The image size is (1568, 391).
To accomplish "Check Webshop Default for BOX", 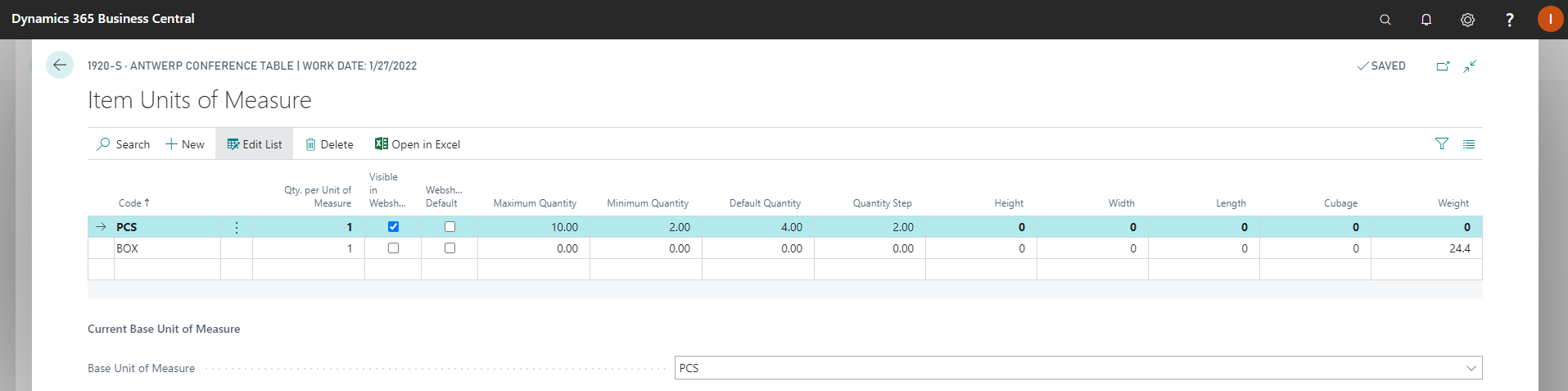I will 450,248.
